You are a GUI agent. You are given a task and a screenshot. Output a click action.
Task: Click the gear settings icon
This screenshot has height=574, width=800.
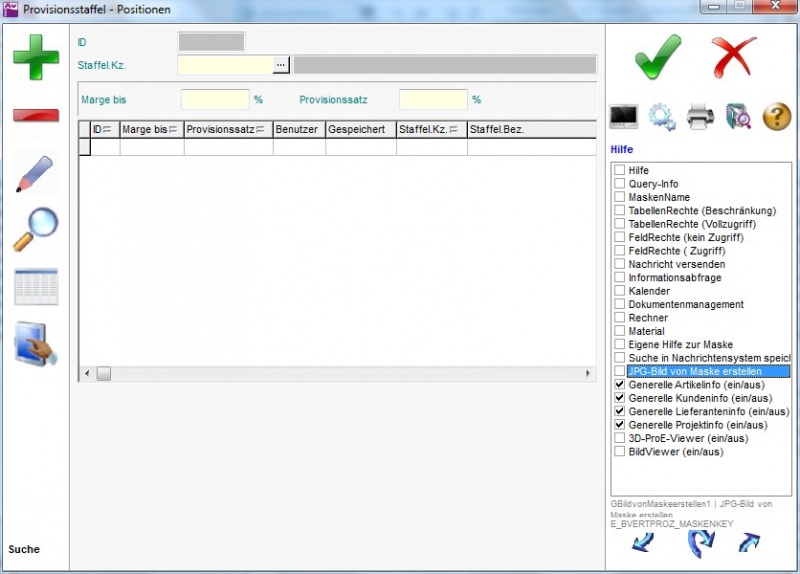tap(662, 117)
